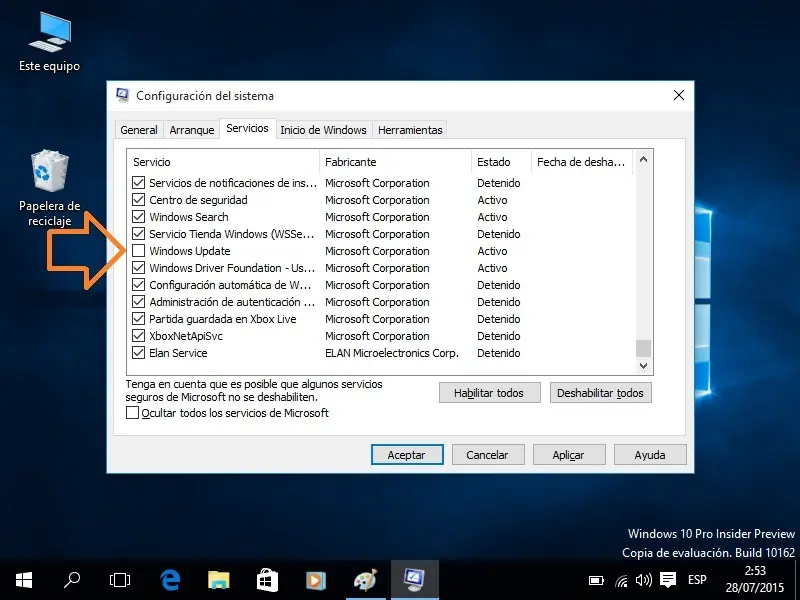The image size is (800, 600).
Task: Uncheck Administración de autenticación service
Action: click(138, 302)
